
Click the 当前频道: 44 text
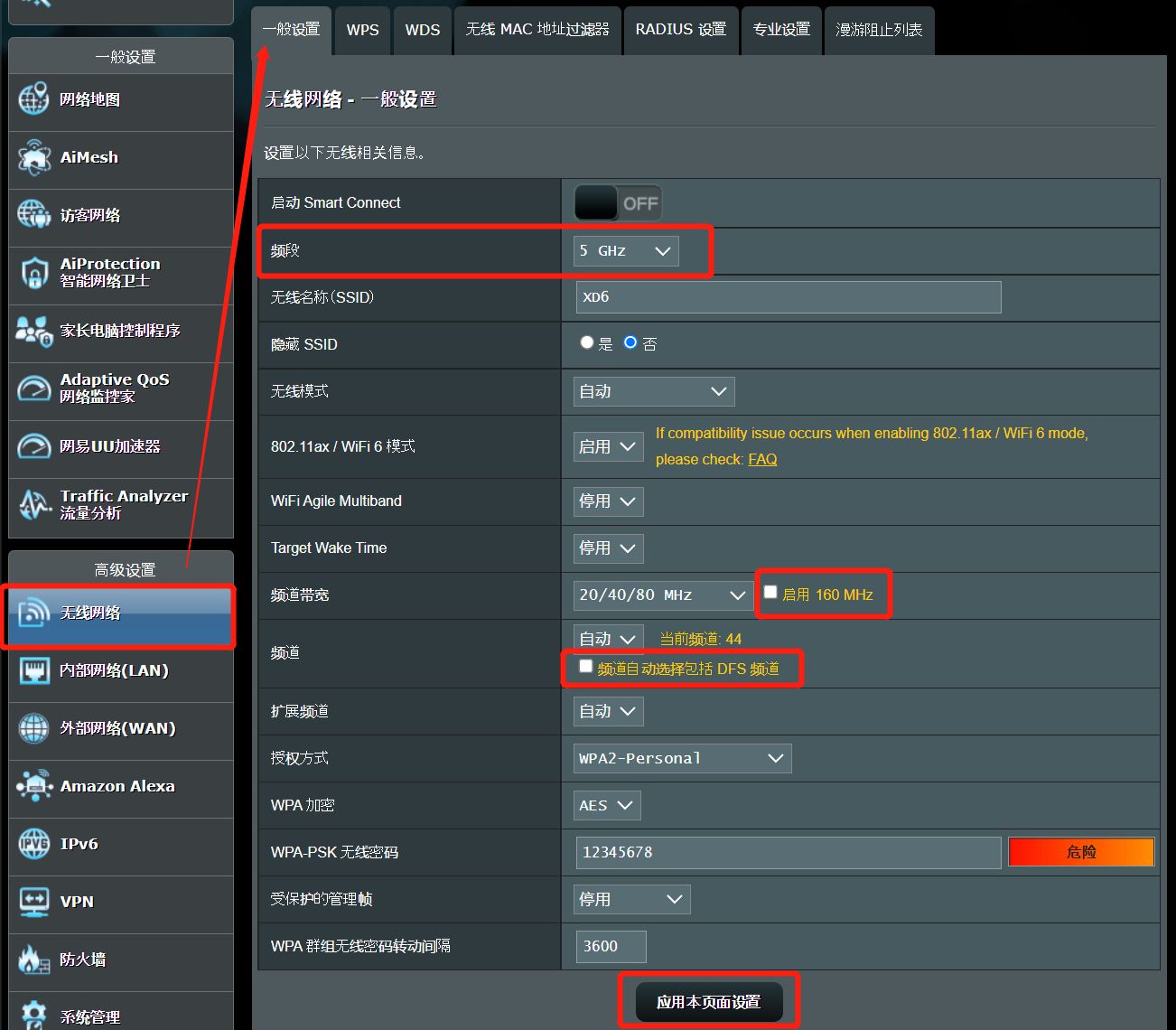point(700,639)
